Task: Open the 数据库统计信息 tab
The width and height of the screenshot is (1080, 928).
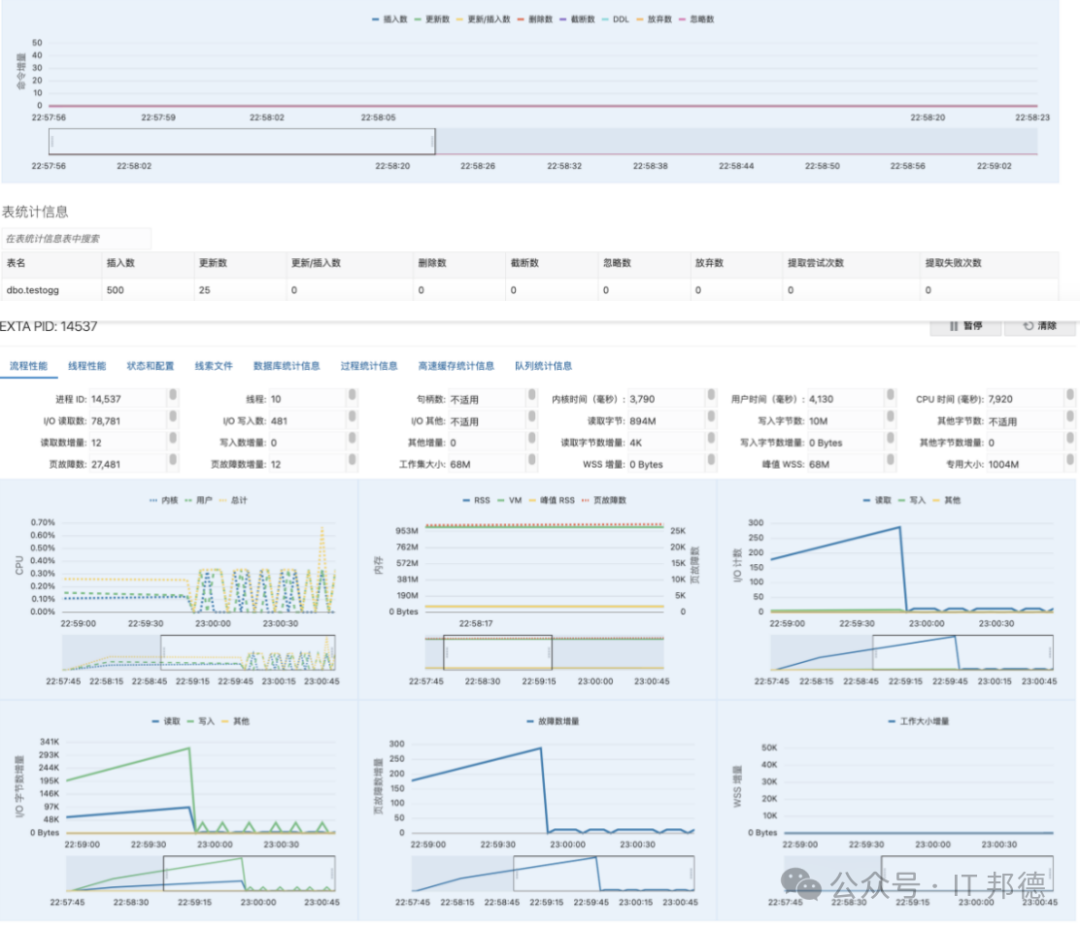Action: pyautogui.click(x=287, y=366)
